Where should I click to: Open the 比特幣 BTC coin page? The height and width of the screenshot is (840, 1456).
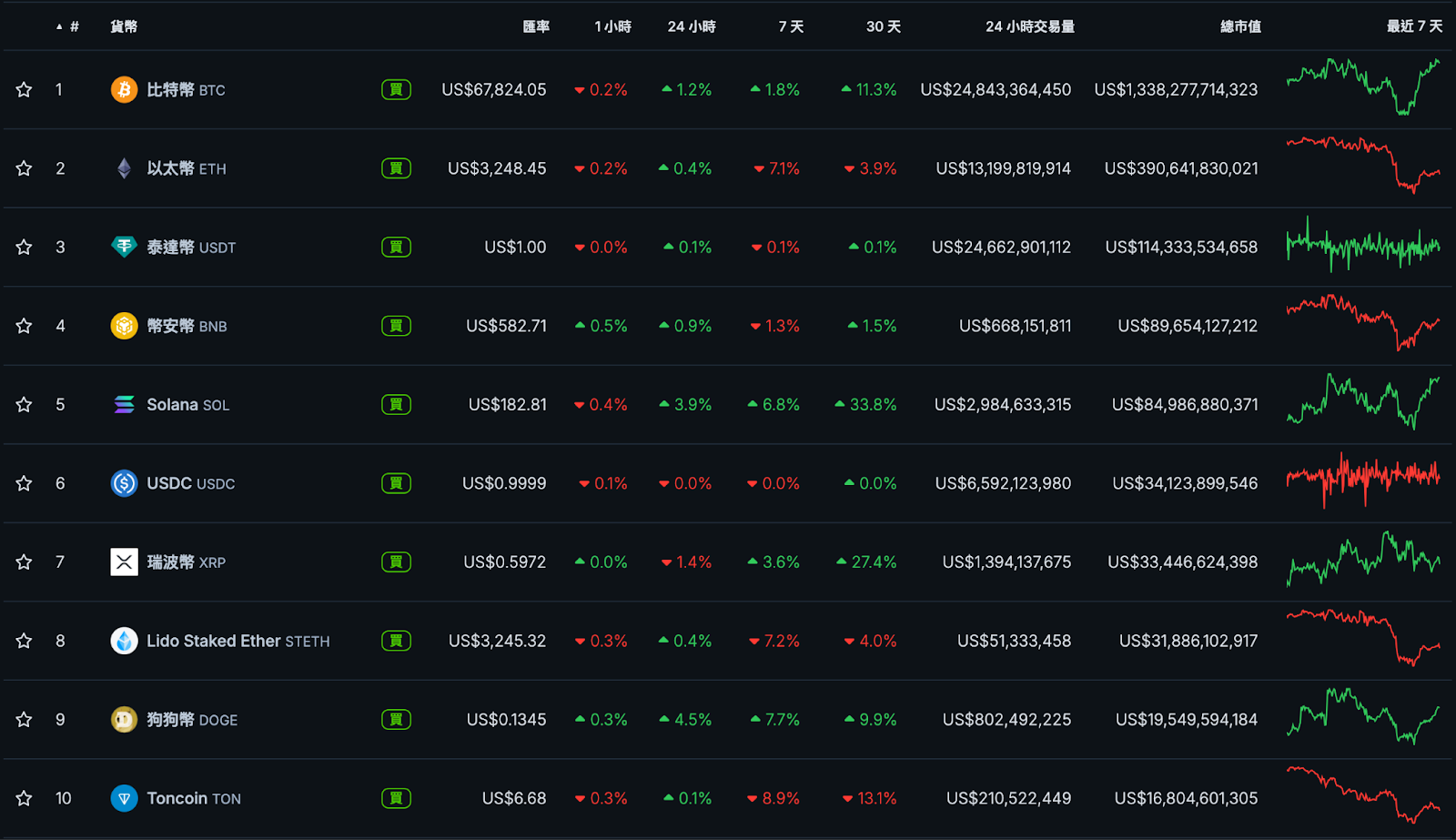pos(186,89)
